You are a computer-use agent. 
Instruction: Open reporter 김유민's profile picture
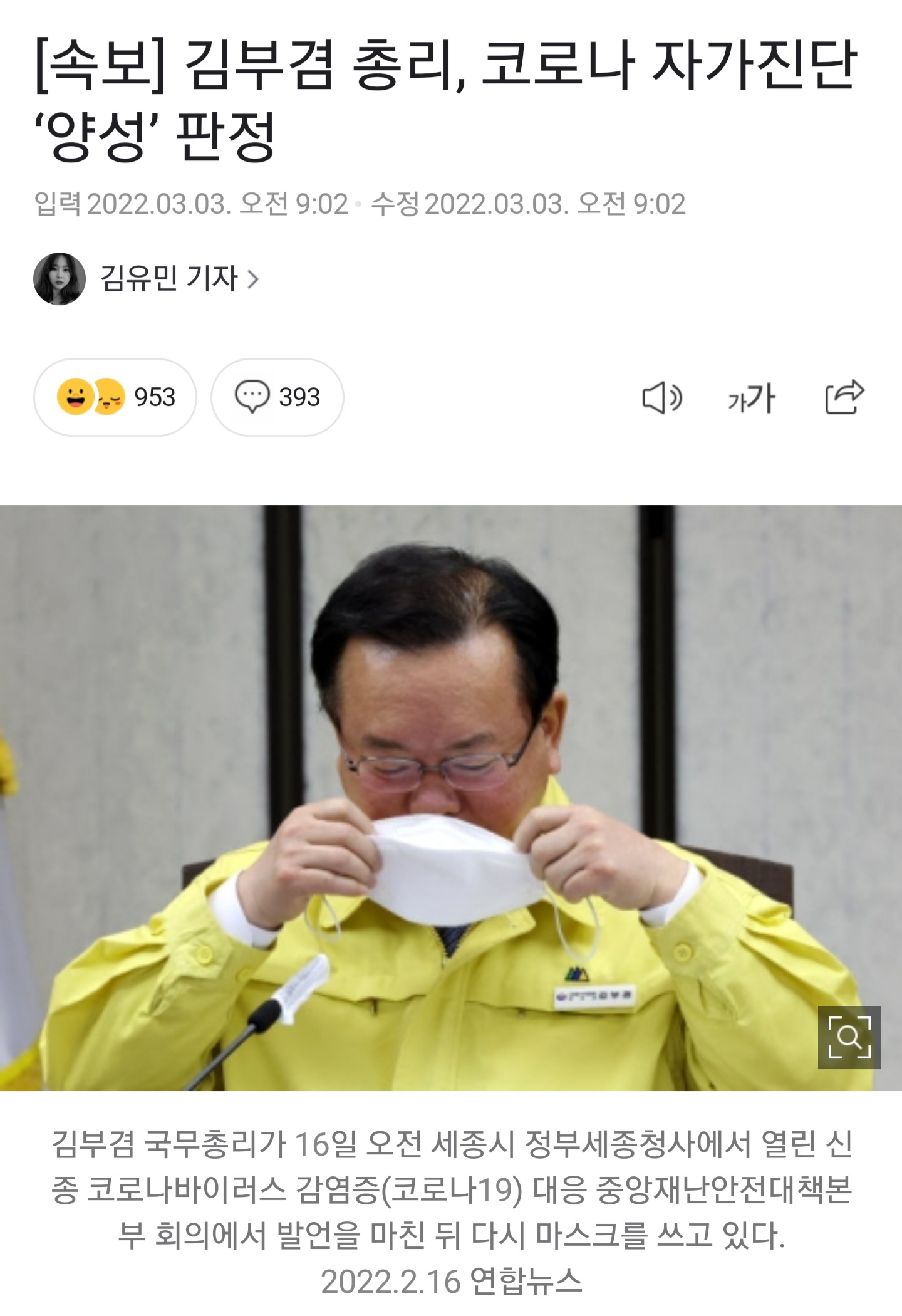(60, 279)
